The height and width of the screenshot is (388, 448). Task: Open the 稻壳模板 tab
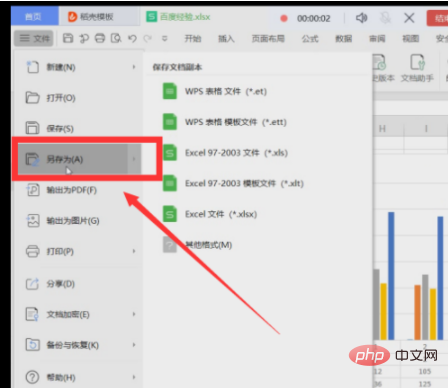coord(99,16)
